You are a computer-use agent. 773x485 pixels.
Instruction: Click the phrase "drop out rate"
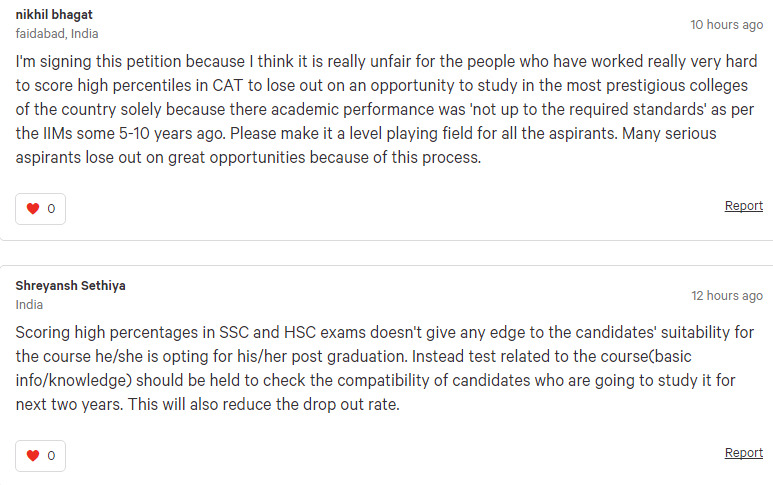pos(351,405)
